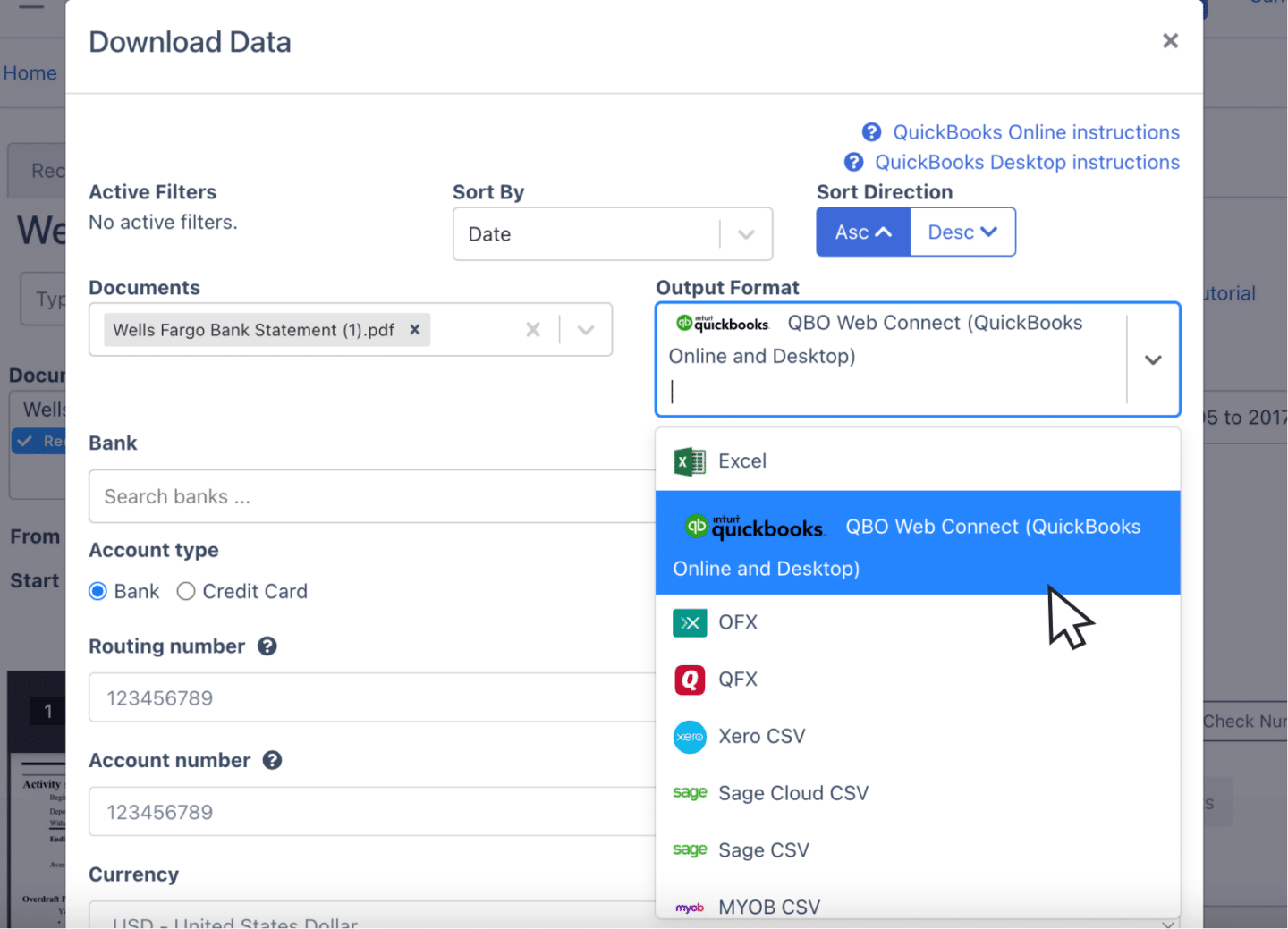Click the QuickBooks Desktop help question icon
Screen dimensions: 1288x929
[854, 163]
